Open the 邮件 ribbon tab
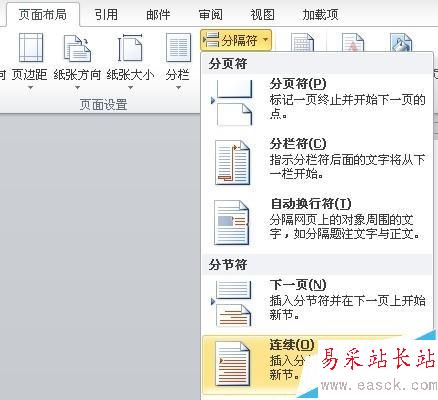438x400 pixels. tap(158, 15)
